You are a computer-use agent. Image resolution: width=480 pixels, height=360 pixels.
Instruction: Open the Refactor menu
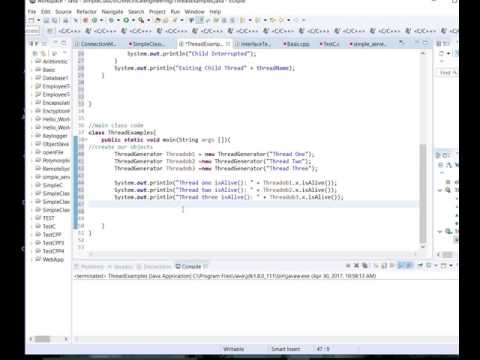[x=86, y=12]
